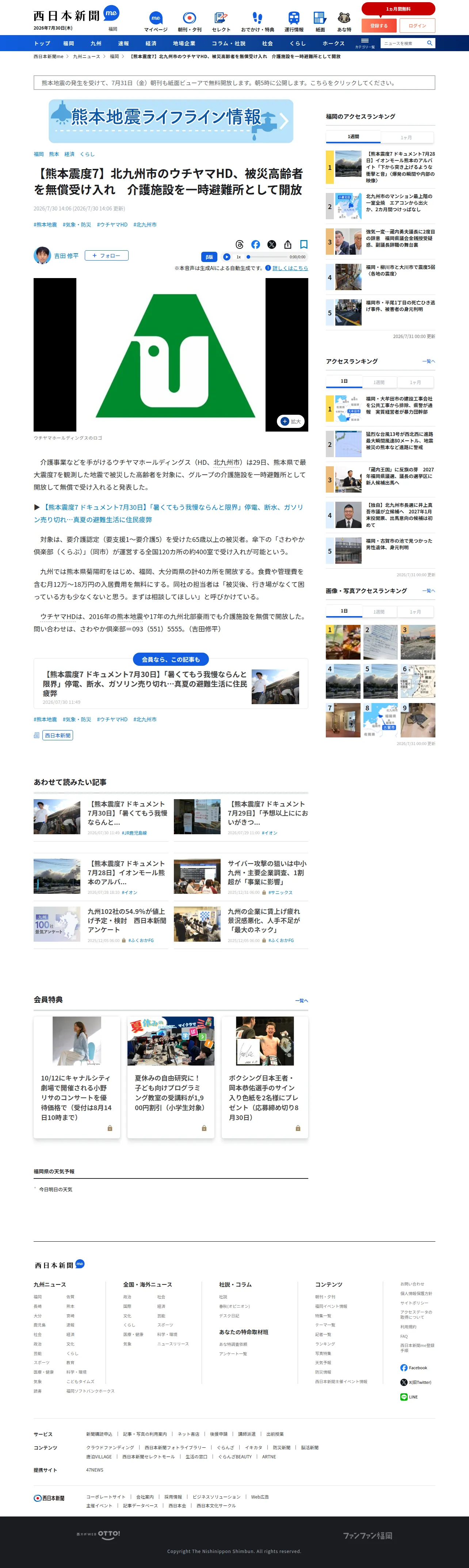This screenshot has height=1568, width=469.
Task: Switch 画像・写真 ranking to the 1ヶ月 tab
Action: tap(415, 612)
